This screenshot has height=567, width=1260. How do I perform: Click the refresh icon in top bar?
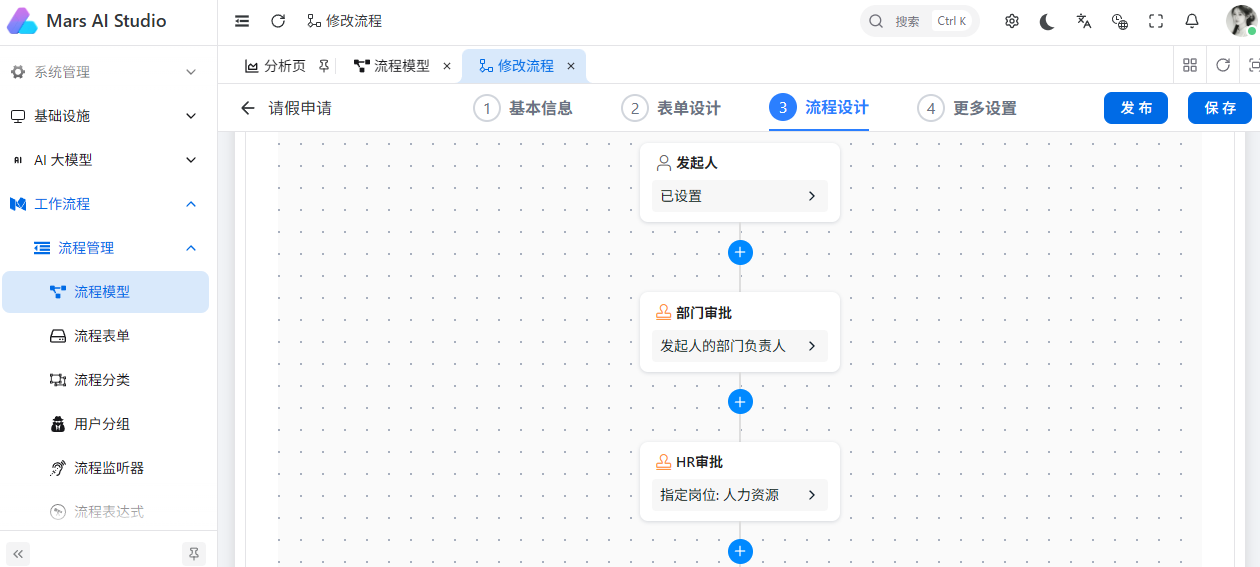278,21
